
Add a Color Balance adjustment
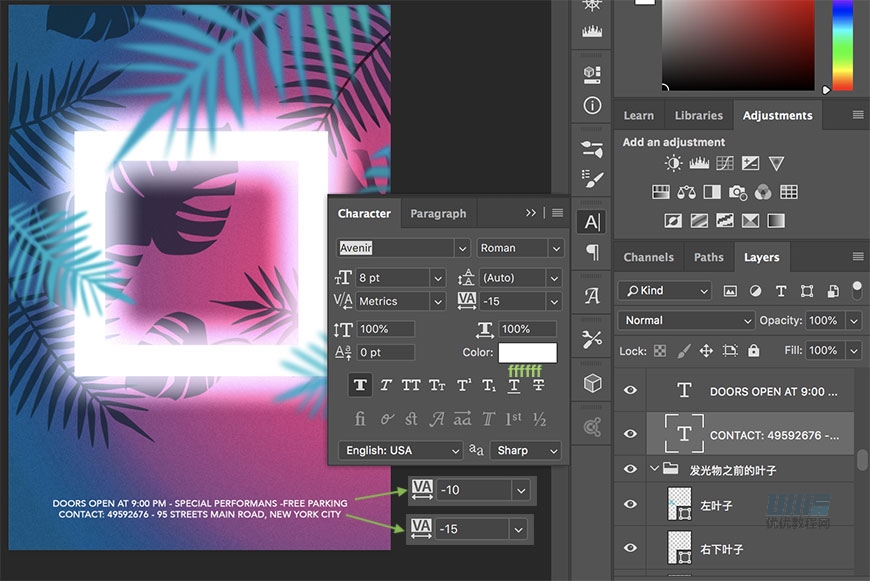687,192
